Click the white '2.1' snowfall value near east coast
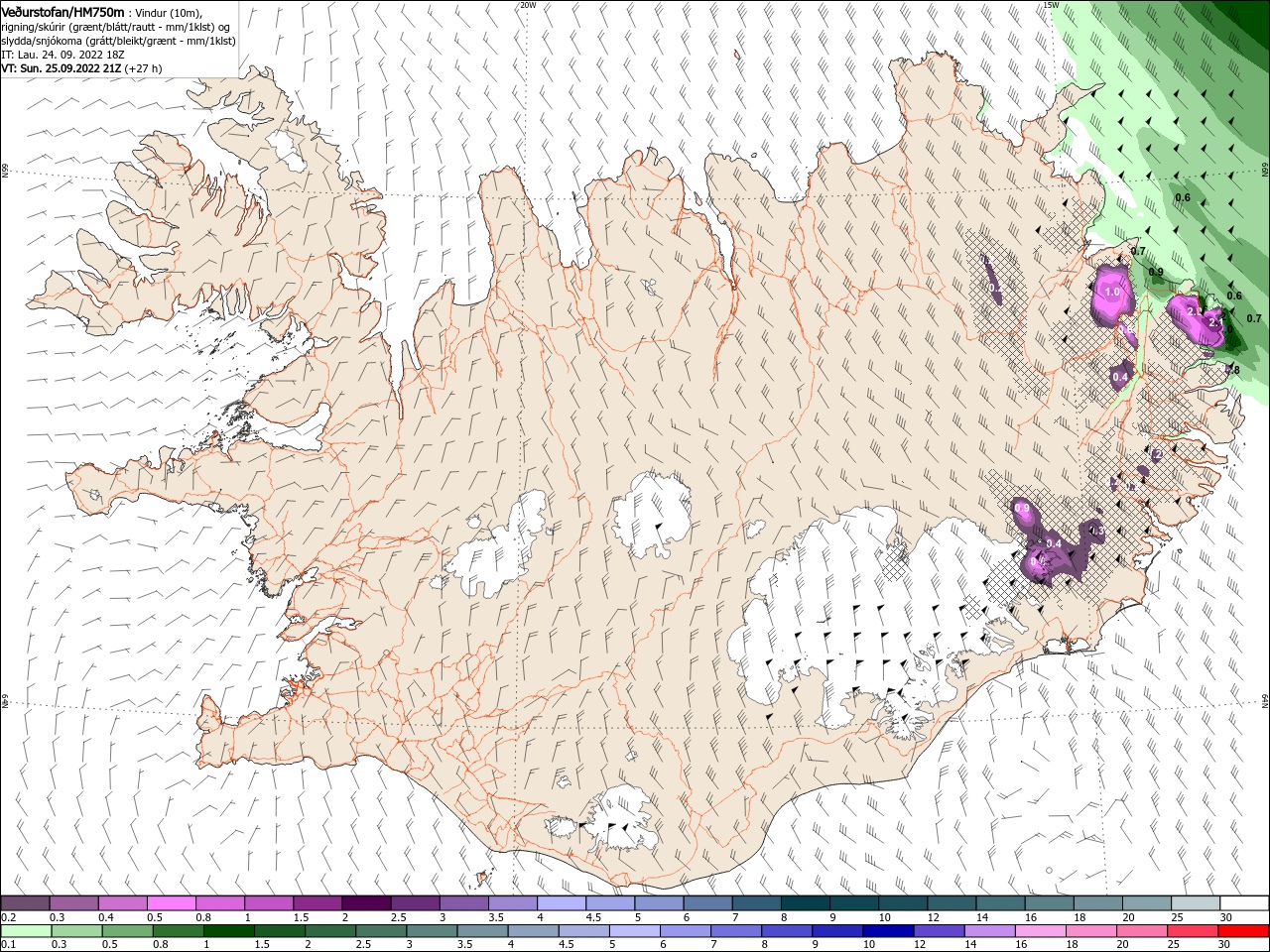1270x952 pixels. pyautogui.click(x=1218, y=322)
